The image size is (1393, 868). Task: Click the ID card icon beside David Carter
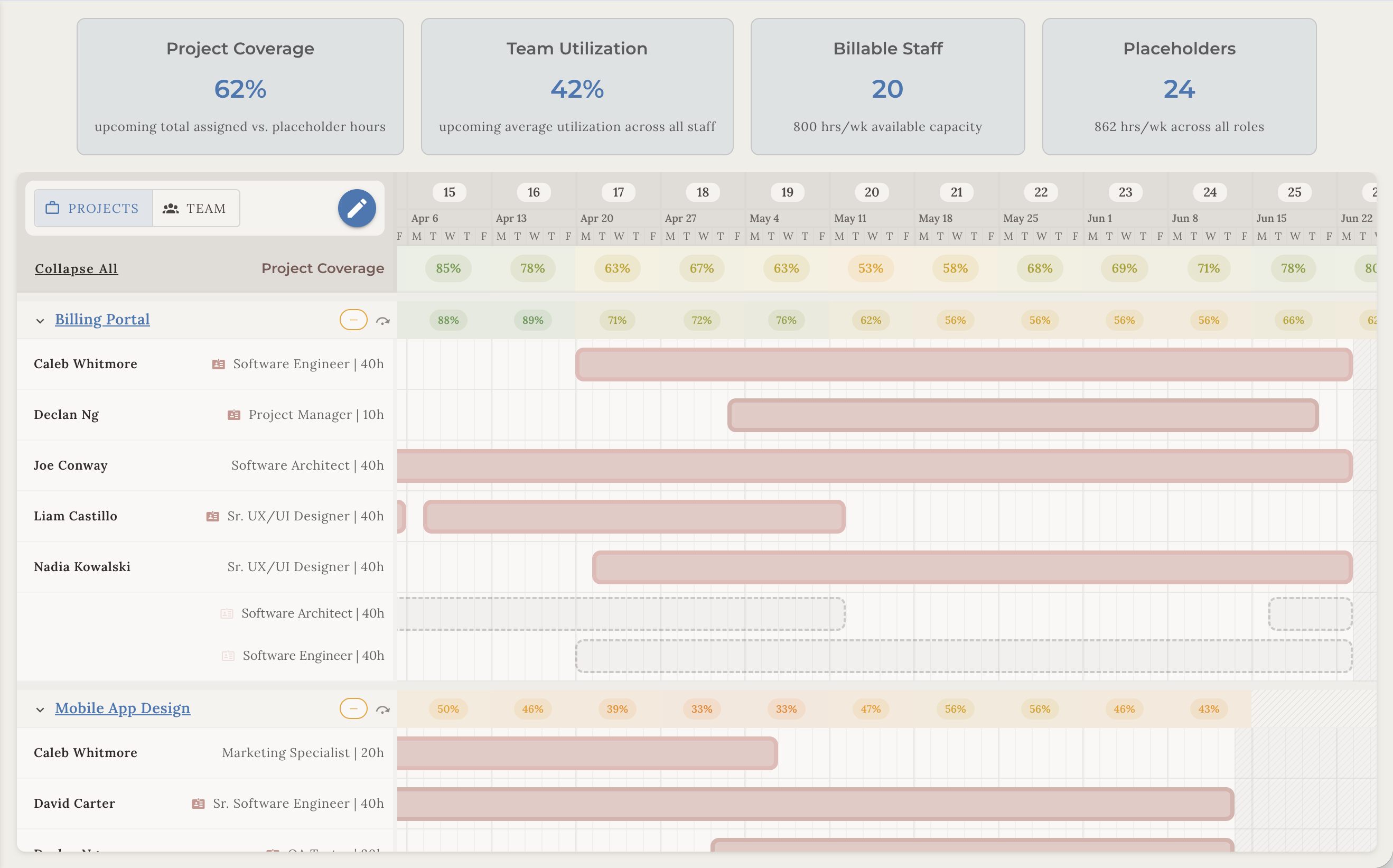tap(199, 803)
